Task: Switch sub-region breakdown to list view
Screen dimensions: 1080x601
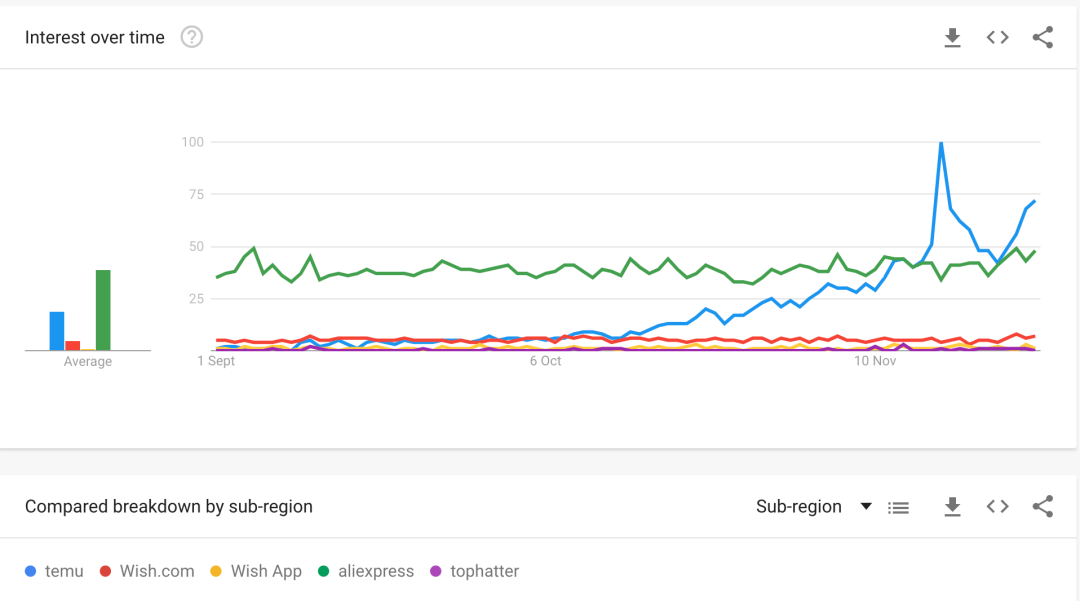Action: pyautogui.click(x=899, y=507)
